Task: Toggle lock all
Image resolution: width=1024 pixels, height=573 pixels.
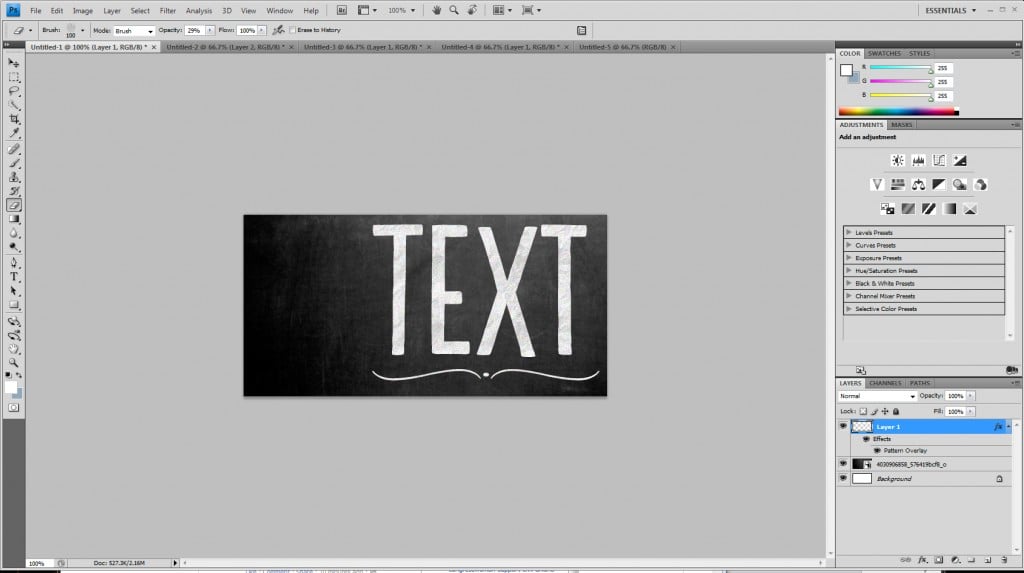Action: click(896, 412)
